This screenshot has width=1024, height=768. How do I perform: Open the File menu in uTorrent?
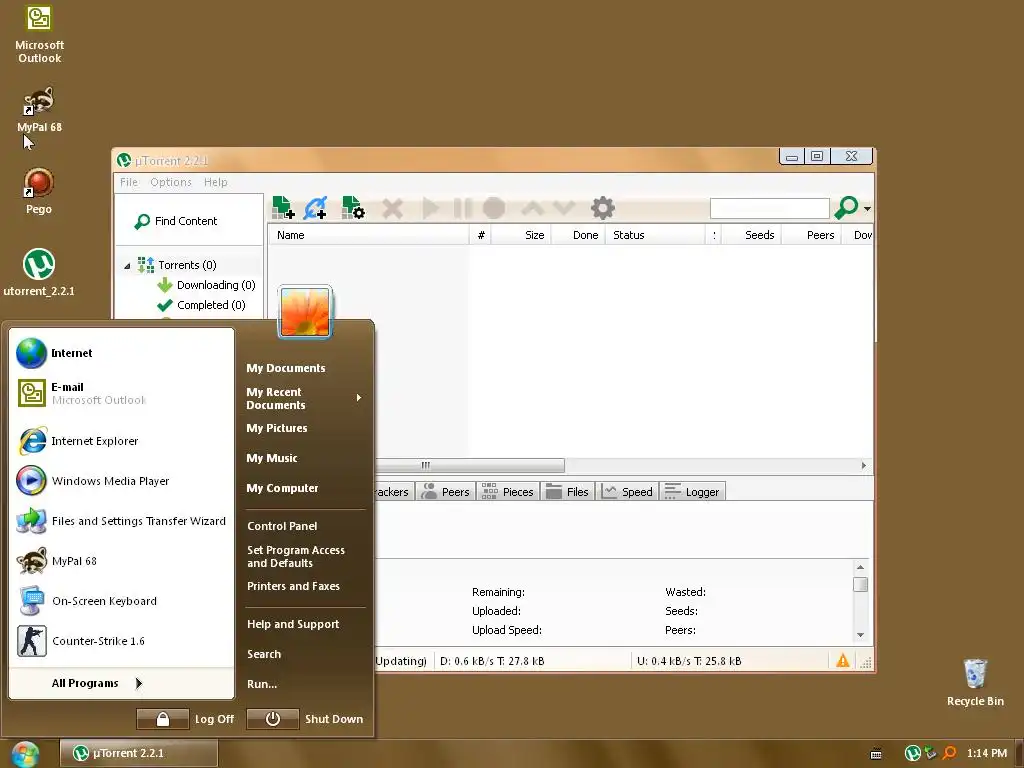coord(129,182)
